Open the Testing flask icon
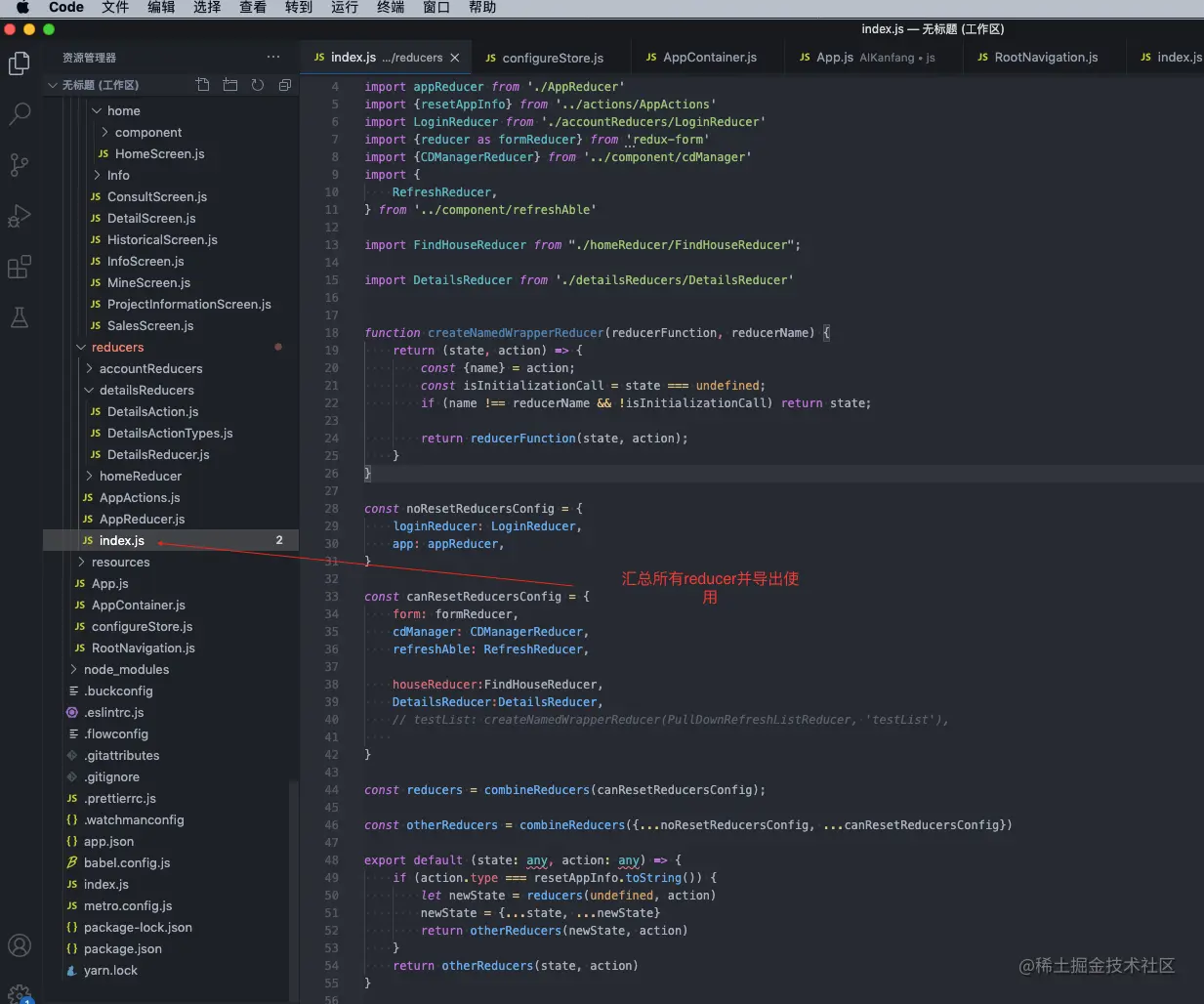Viewport: 1204px width, 1004px height. [19, 317]
